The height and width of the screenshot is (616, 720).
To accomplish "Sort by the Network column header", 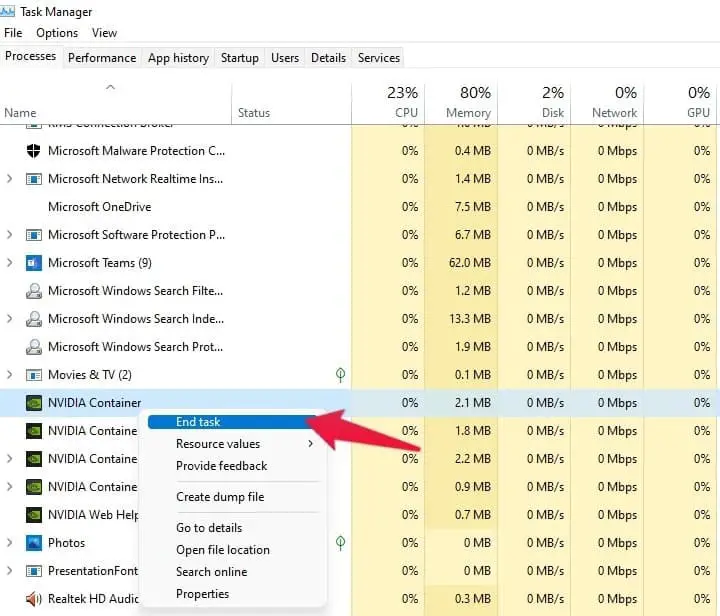I will tap(607, 101).
